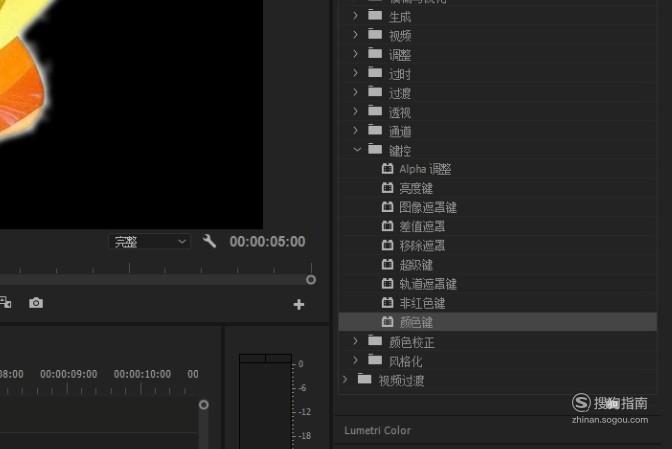
Task: Click the 颜色键 effect icon
Action: [387, 321]
